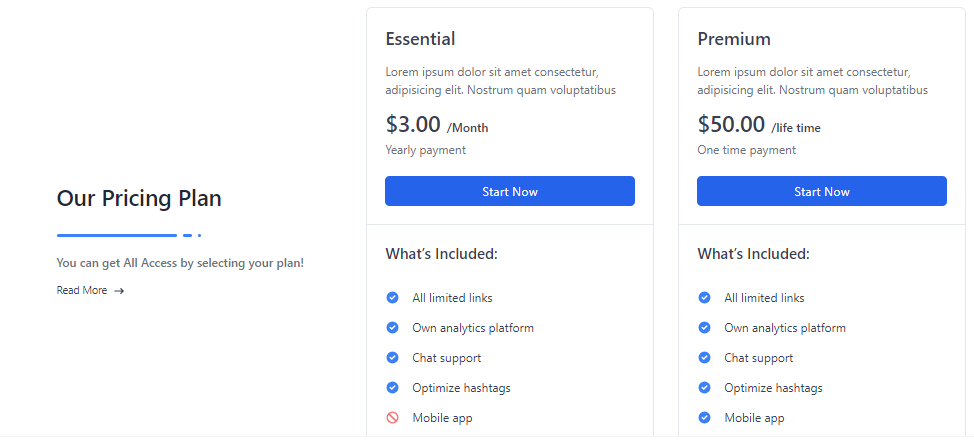This screenshot has width=974, height=440.
Task: Click checkmark icon beside Premium All limited links
Action: point(704,298)
